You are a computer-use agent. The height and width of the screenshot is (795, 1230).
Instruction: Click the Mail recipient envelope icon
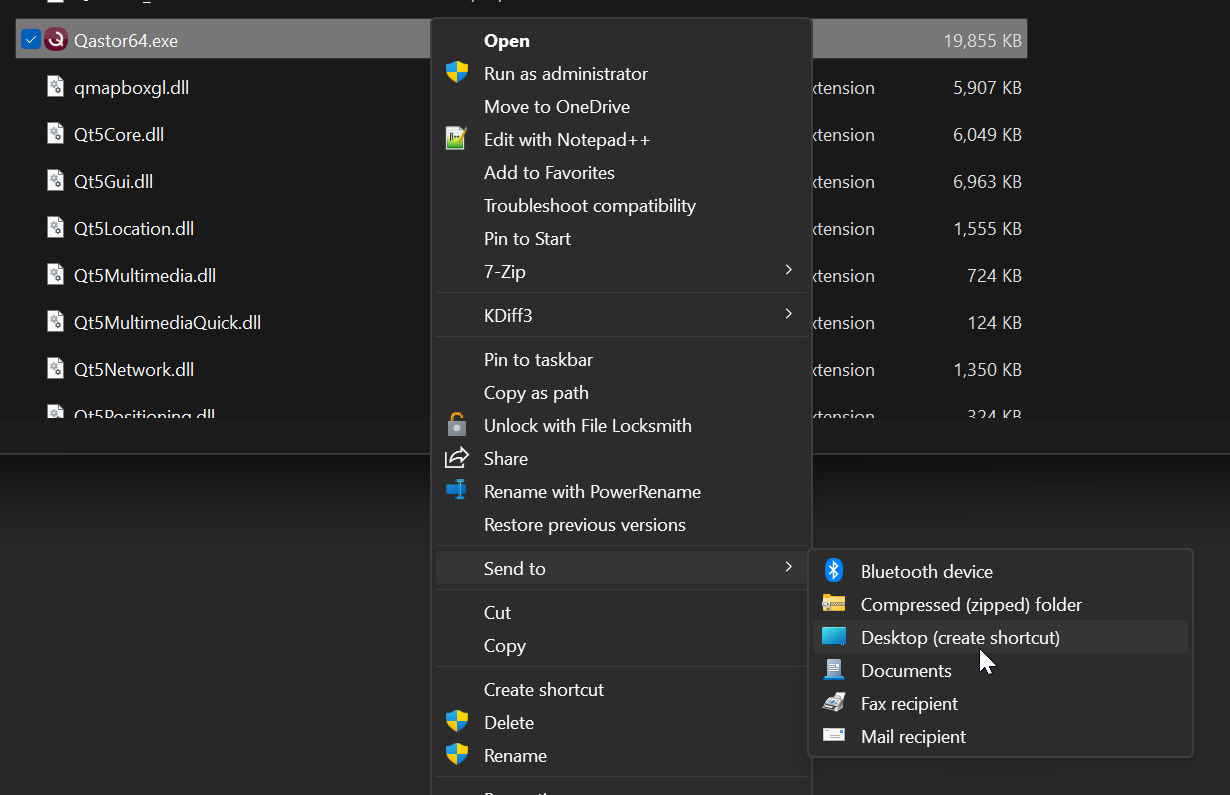pyautogui.click(x=834, y=736)
